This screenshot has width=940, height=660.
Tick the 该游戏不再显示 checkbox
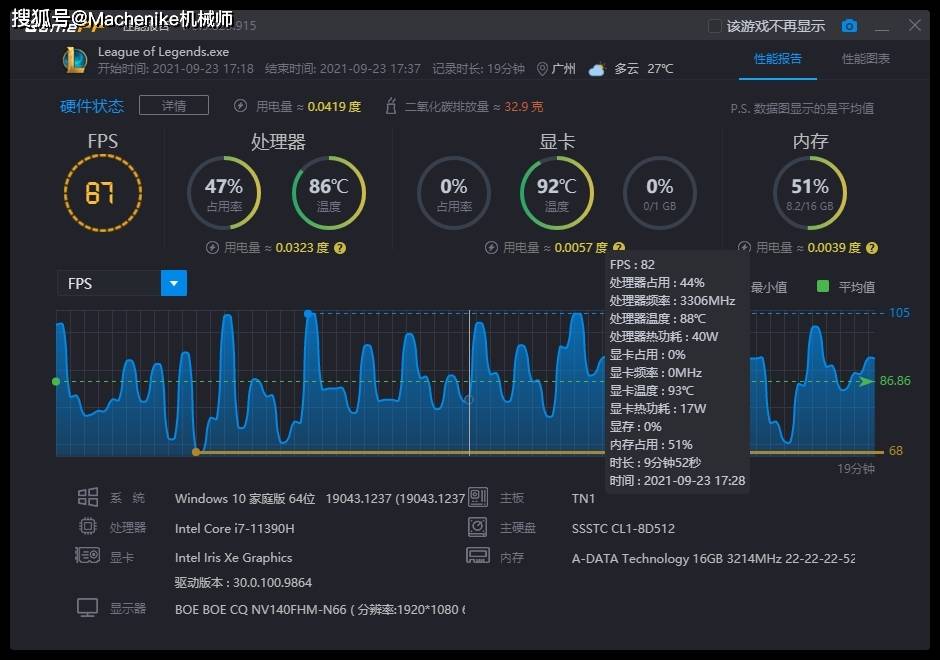click(x=715, y=26)
